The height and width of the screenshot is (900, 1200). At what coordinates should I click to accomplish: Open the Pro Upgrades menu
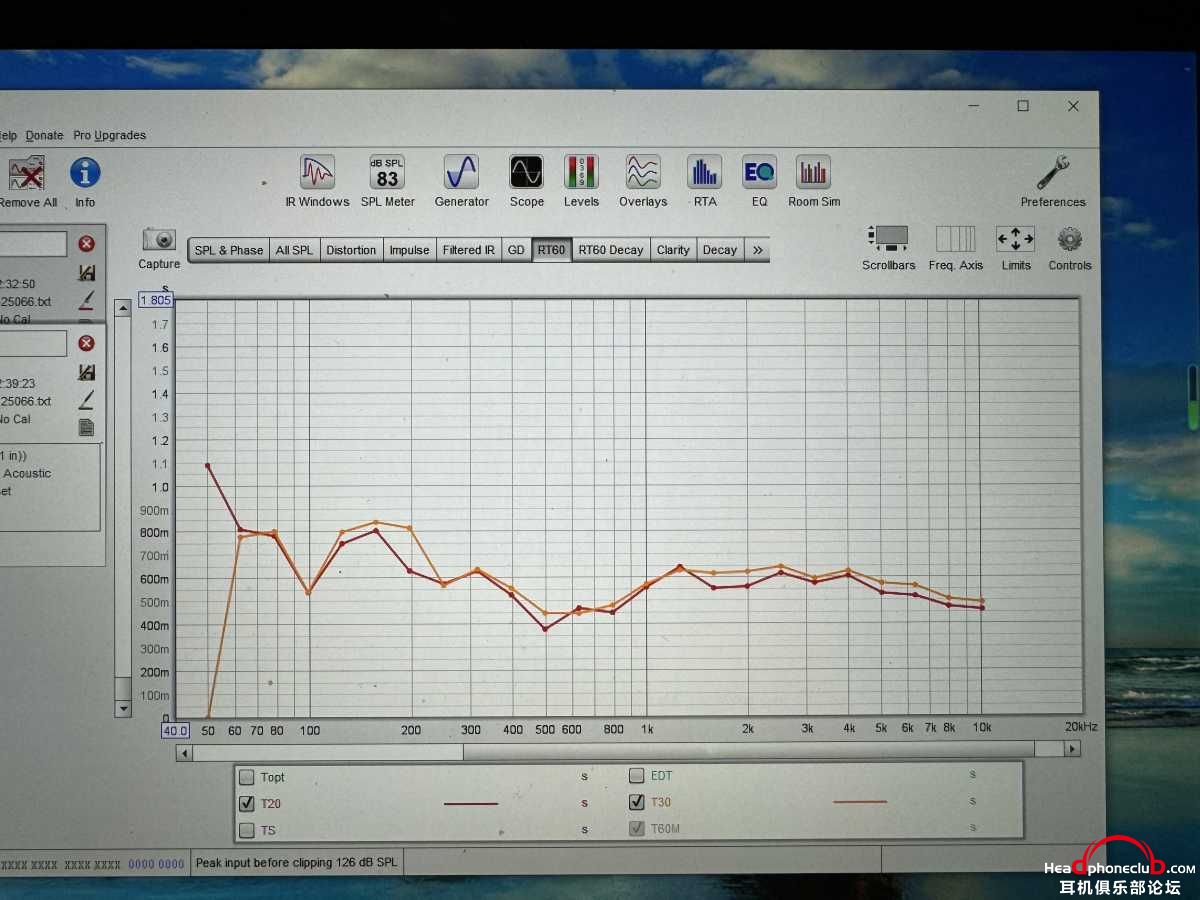109,136
